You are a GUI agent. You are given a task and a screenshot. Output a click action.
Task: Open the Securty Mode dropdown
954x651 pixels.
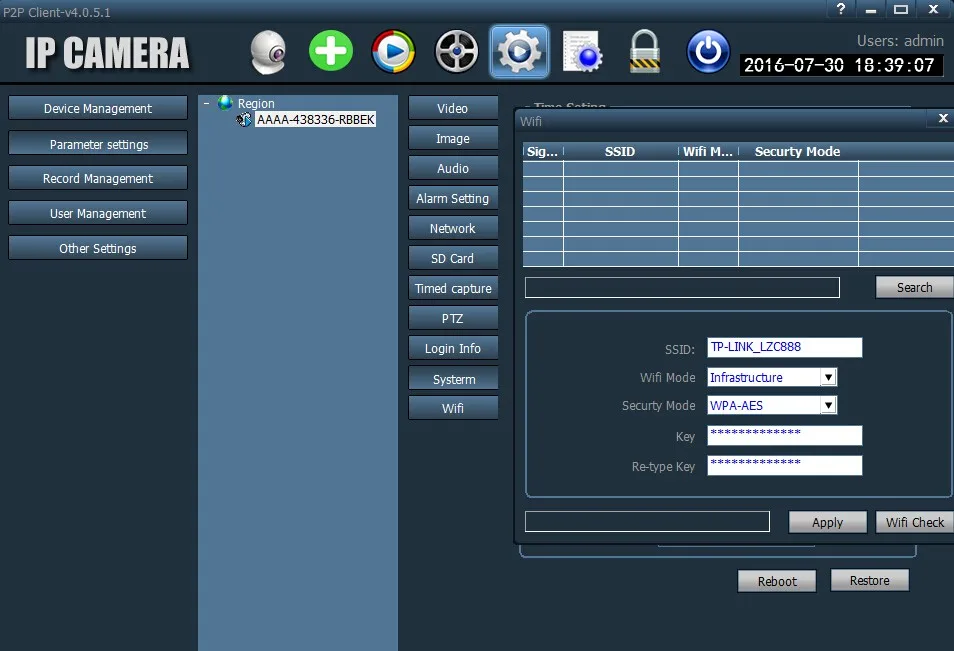click(828, 405)
